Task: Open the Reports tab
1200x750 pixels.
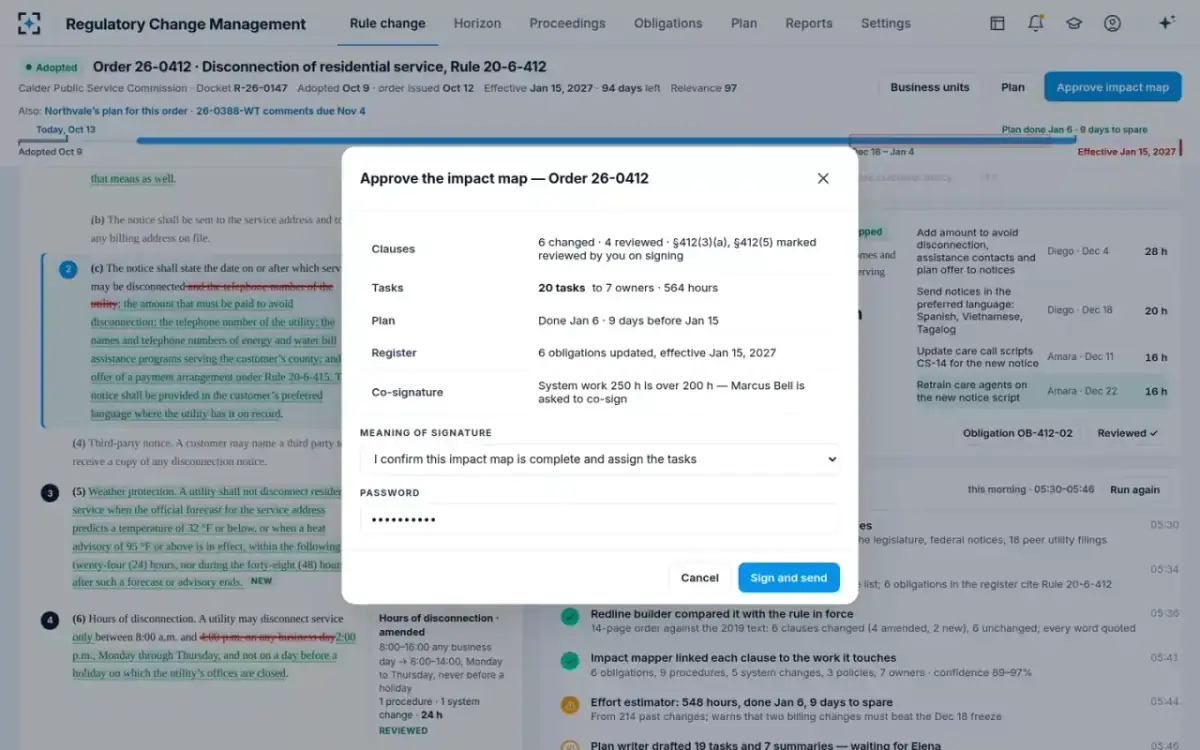Action: pyautogui.click(x=809, y=23)
